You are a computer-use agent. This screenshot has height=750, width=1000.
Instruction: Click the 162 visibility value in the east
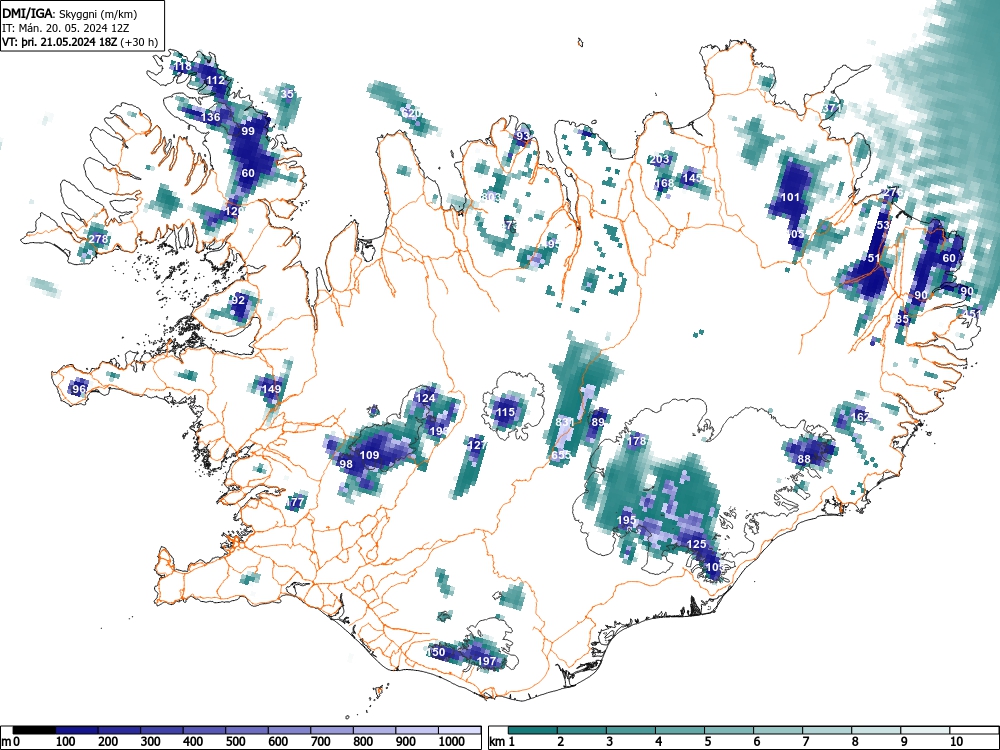(860, 417)
